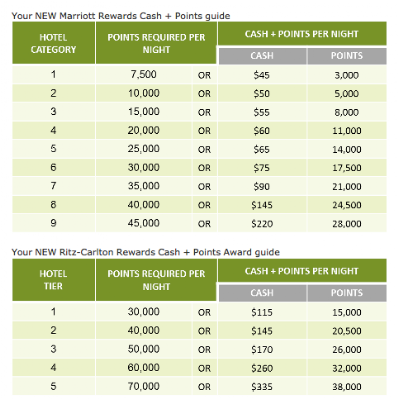Select the 20,500 points cell
The image size is (399, 400).
pos(347,331)
